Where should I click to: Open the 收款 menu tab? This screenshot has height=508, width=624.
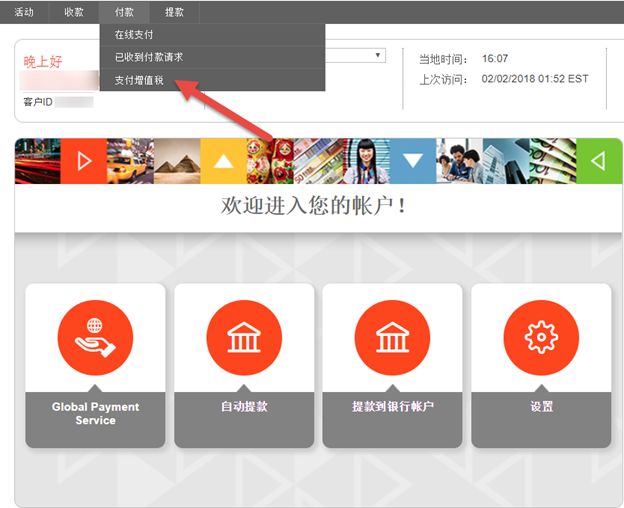[x=74, y=12]
